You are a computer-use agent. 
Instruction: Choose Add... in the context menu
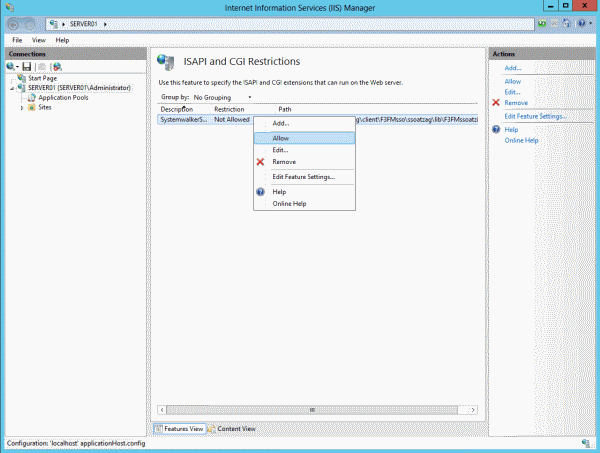pyautogui.click(x=305, y=123)
